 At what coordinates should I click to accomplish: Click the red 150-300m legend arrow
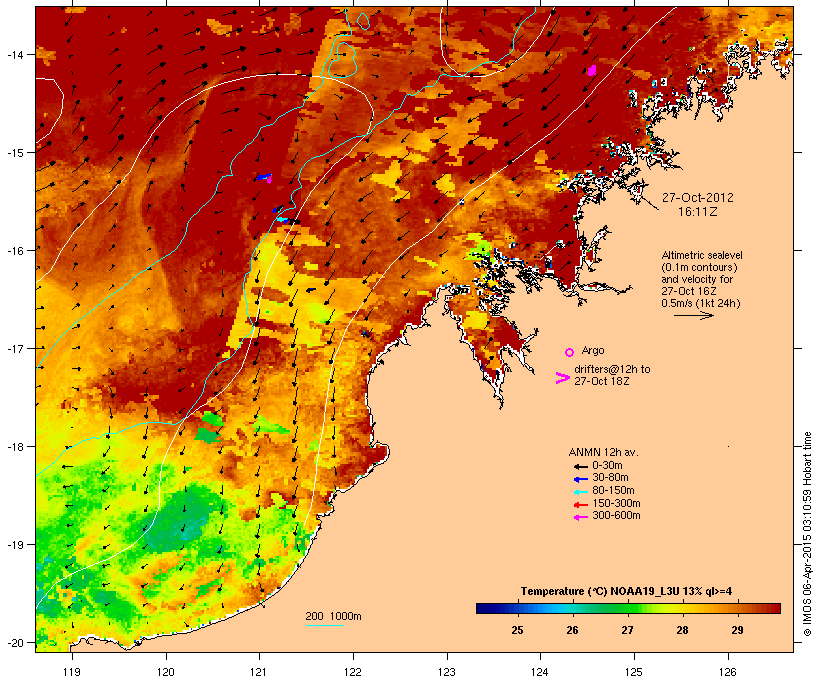pos(580,505)
